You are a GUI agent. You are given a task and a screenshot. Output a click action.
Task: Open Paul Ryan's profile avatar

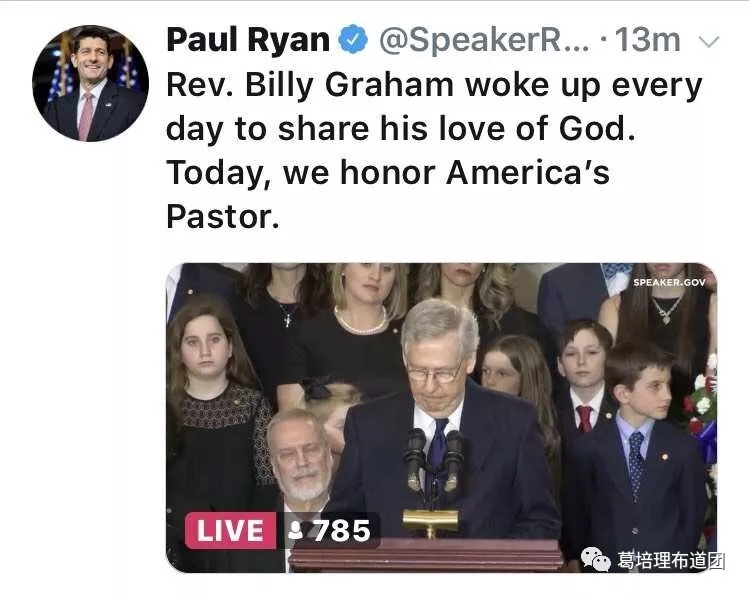90,83
